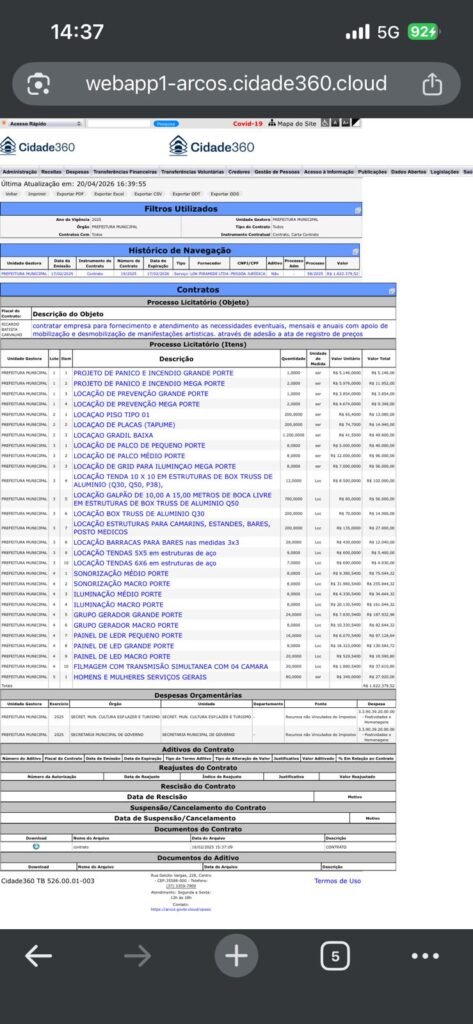Screen dimensions: 473x1024
Task: Open the tab switcher showing 5 tabs
Action: (x=334, y=956)
